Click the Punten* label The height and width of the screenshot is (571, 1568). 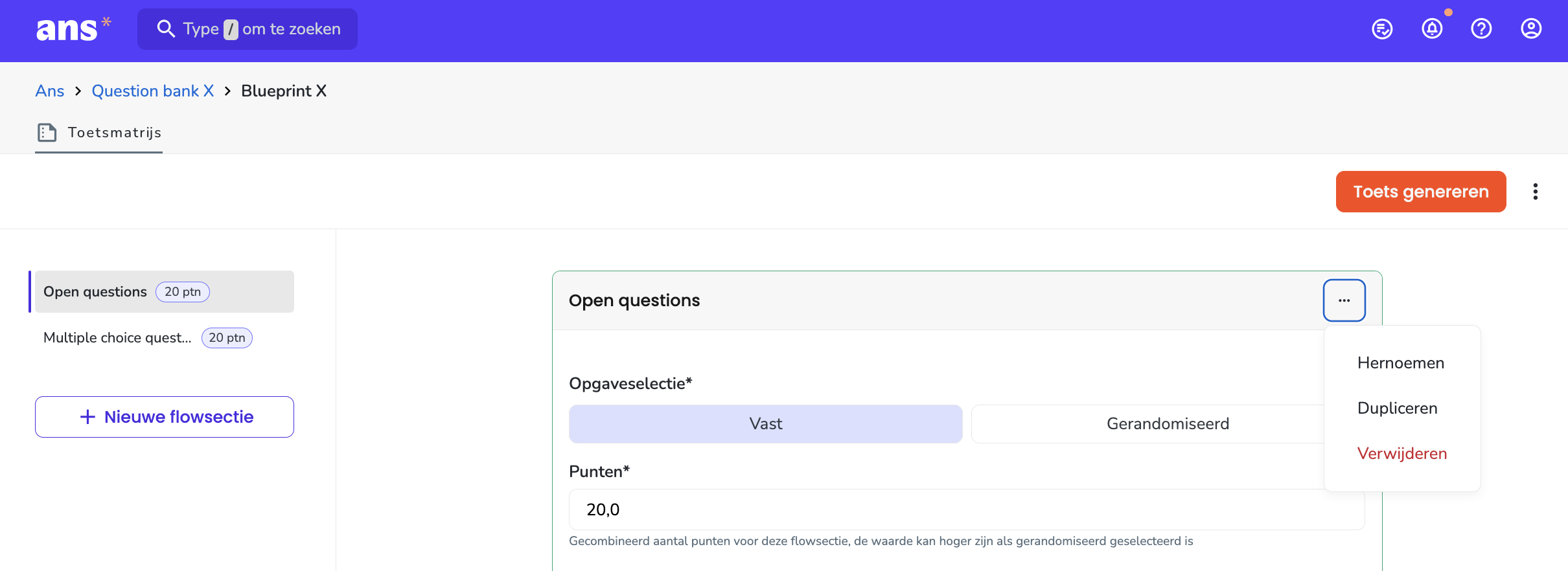tap(599, 472)
